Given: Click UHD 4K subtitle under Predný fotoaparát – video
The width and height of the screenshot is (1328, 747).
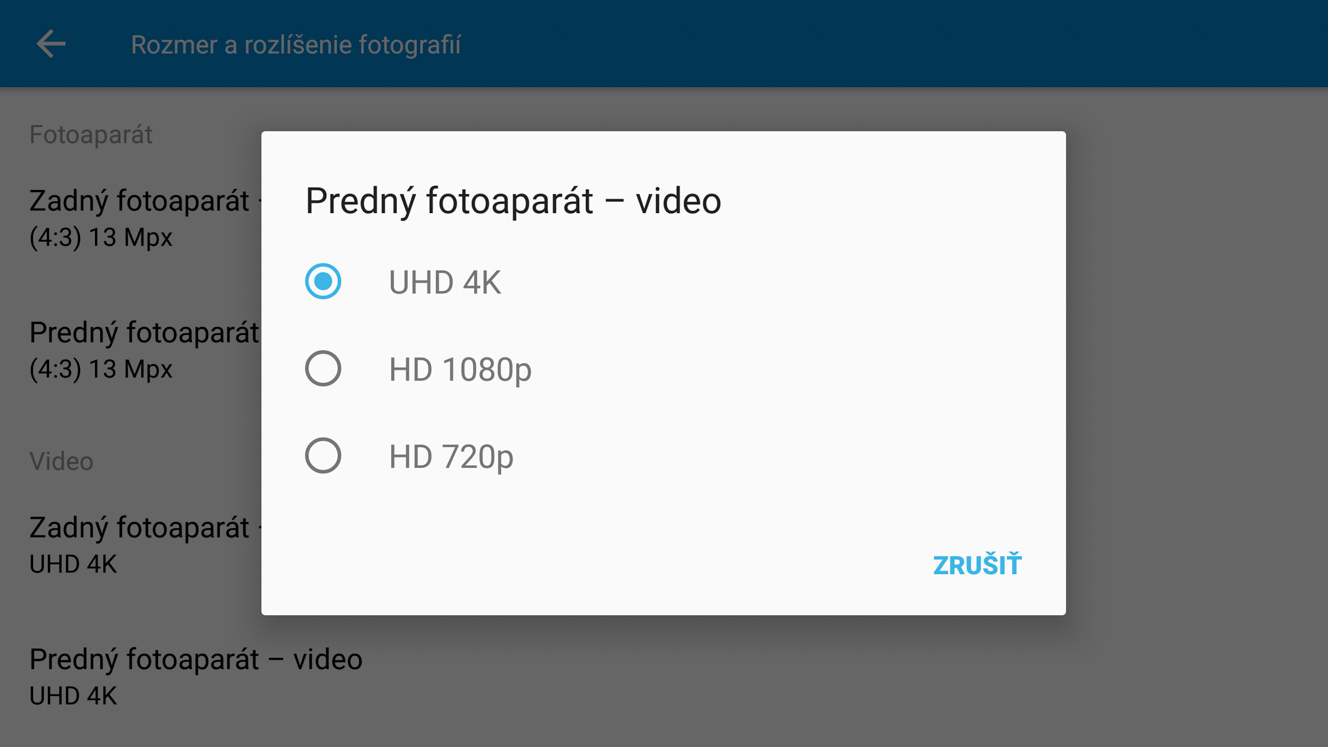Looking at the screenshot, I should (x=73, y=696).
